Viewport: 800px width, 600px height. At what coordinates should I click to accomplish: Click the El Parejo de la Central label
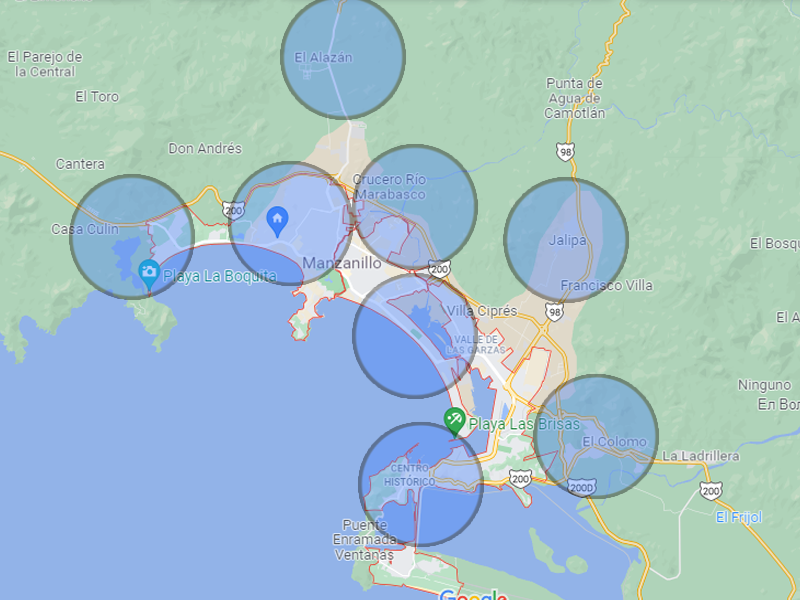coord(45,64)
